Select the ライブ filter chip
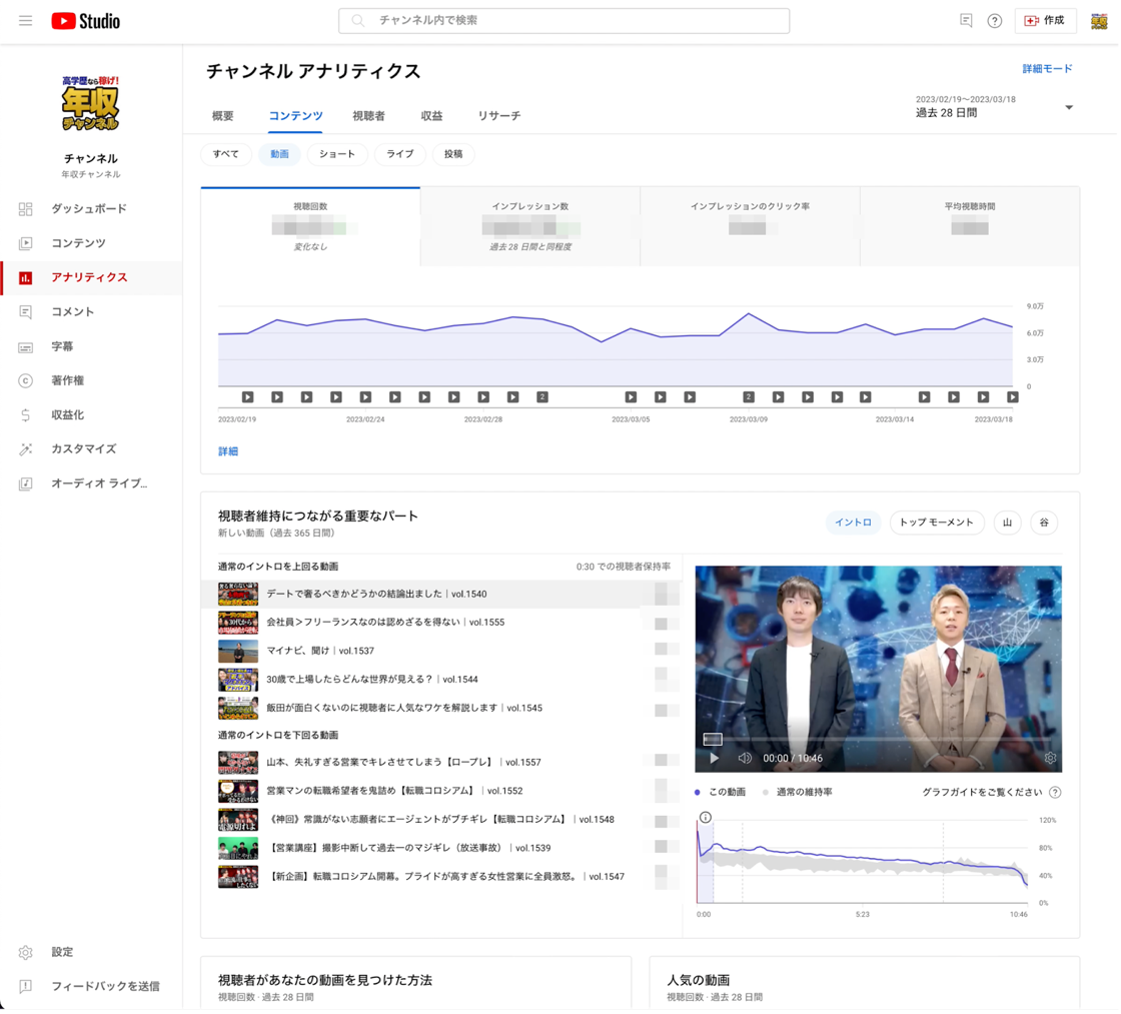The width and height of the screenshot is (1121, 1014). [400, 154]
